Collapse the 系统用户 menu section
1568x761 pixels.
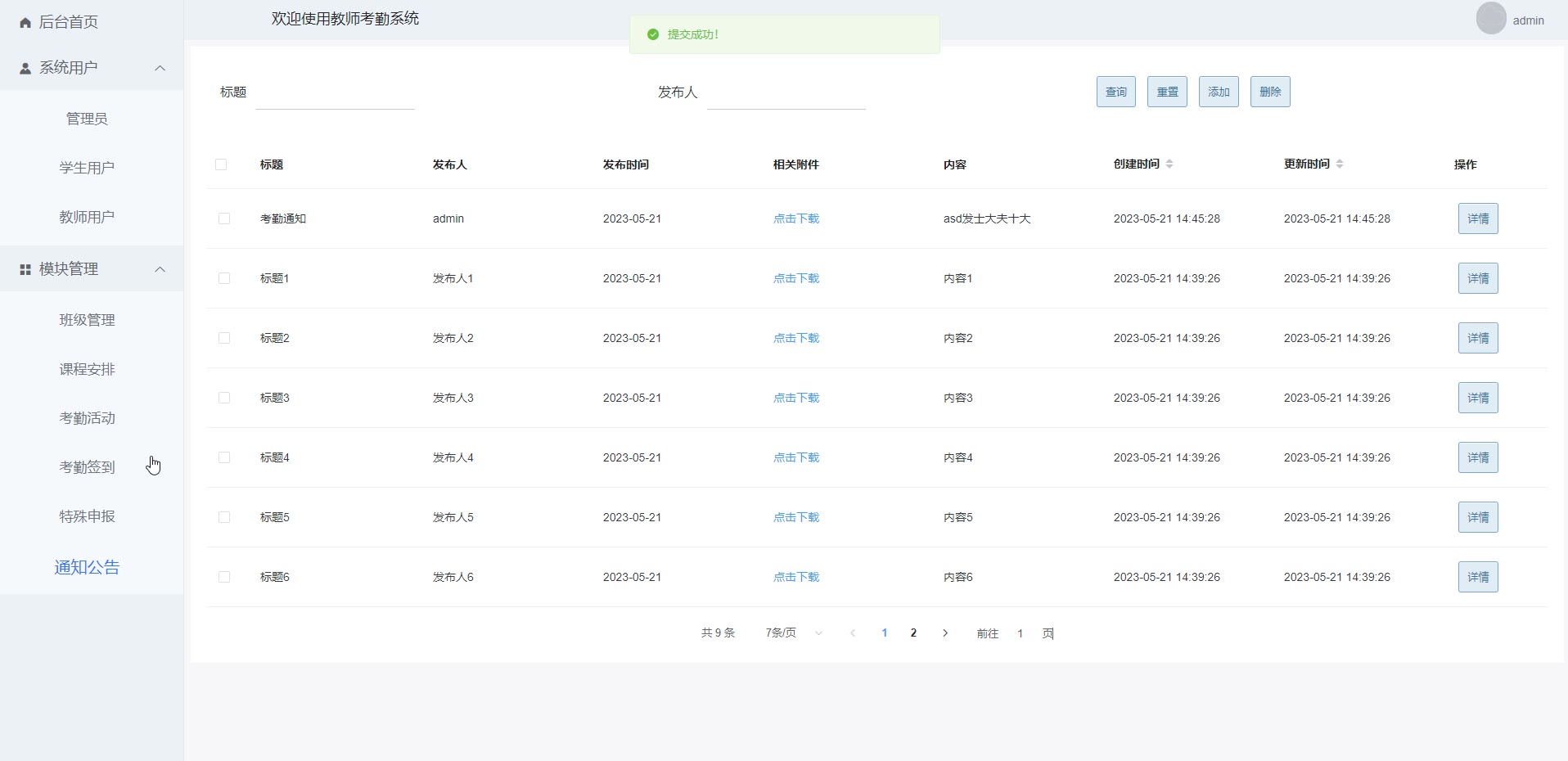tap(160, 68)
